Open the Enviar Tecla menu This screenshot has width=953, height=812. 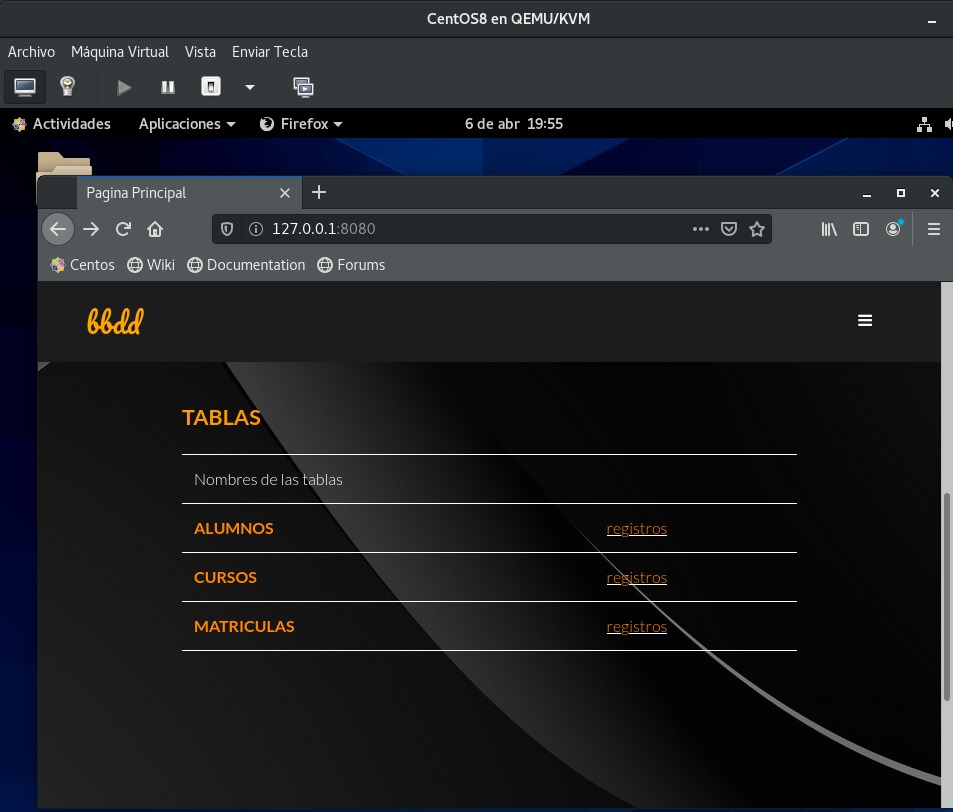point(270,52)
